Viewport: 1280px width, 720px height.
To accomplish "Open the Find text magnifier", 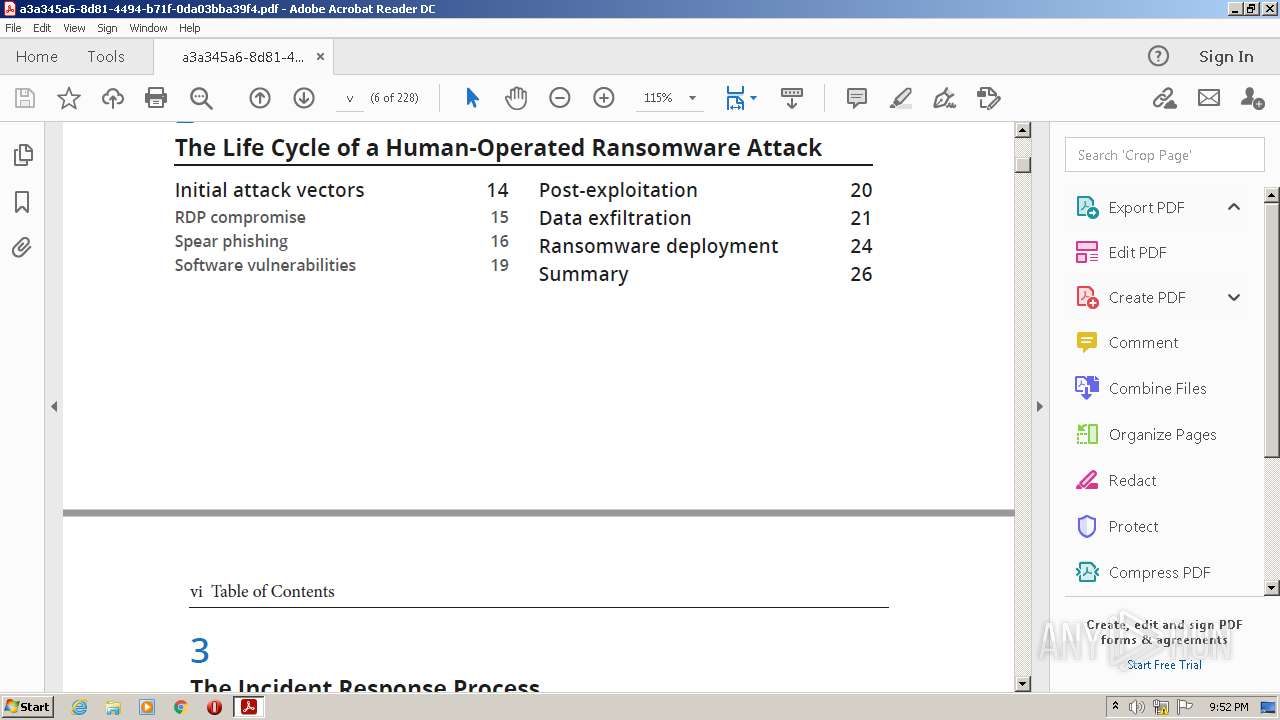I will click(201, 98).
